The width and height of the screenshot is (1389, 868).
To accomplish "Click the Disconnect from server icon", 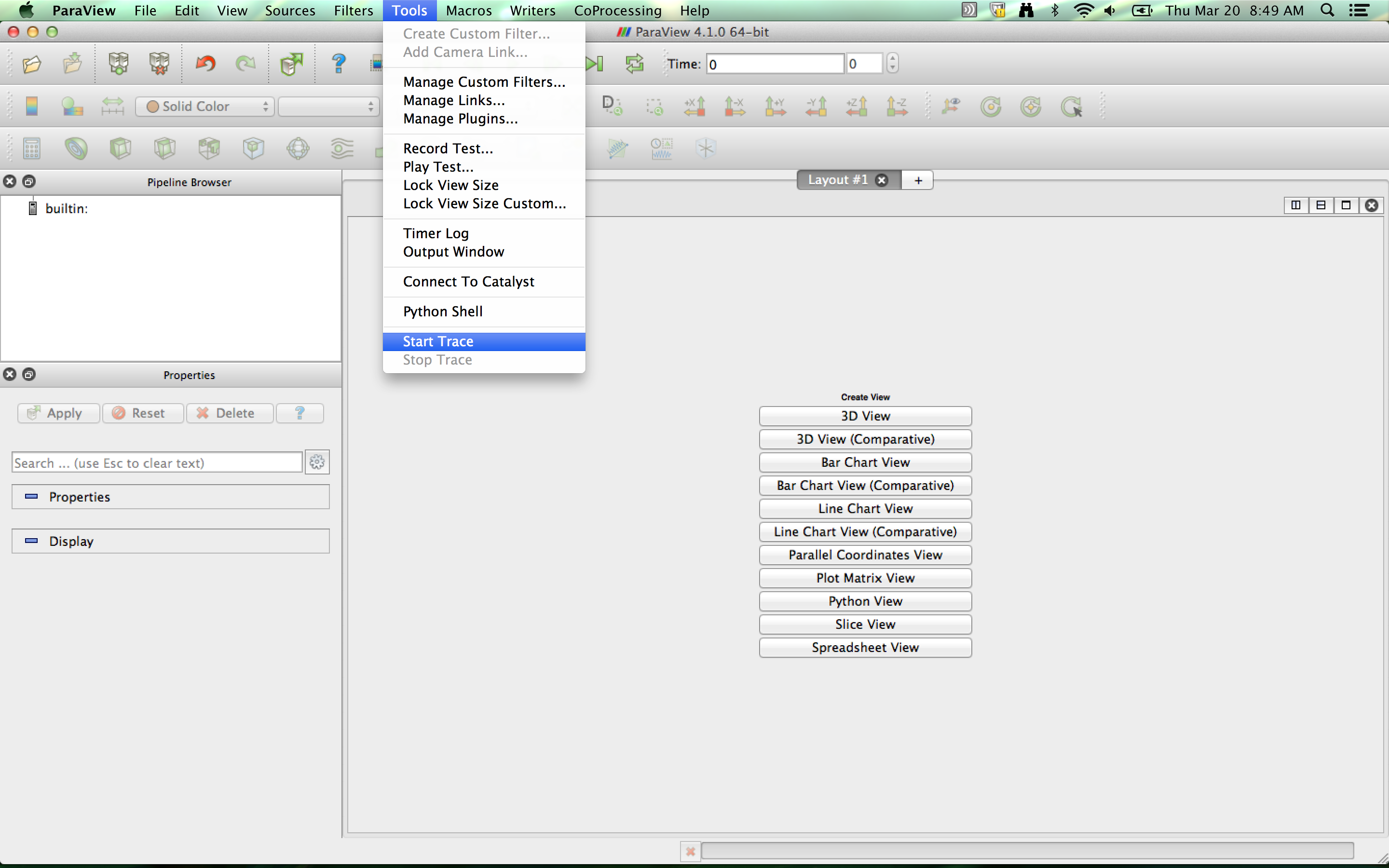I will [159, 64].
